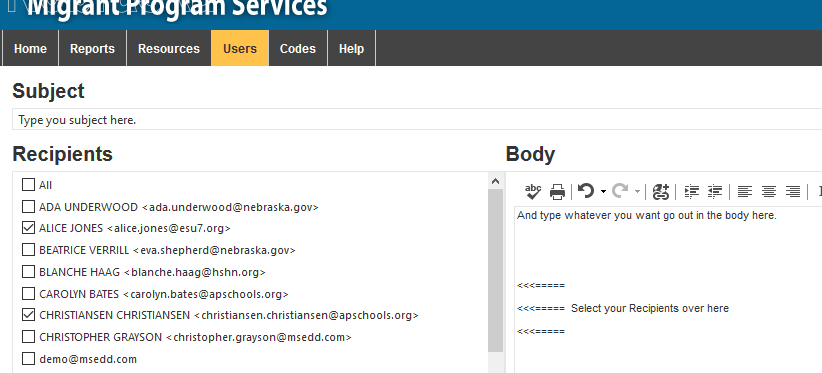Image resolution: width=822 pixels, height=373 pixels.
Task: Tick CHRISTOPHER GRAYSON recipient checkbox
Action: (28, 337)
